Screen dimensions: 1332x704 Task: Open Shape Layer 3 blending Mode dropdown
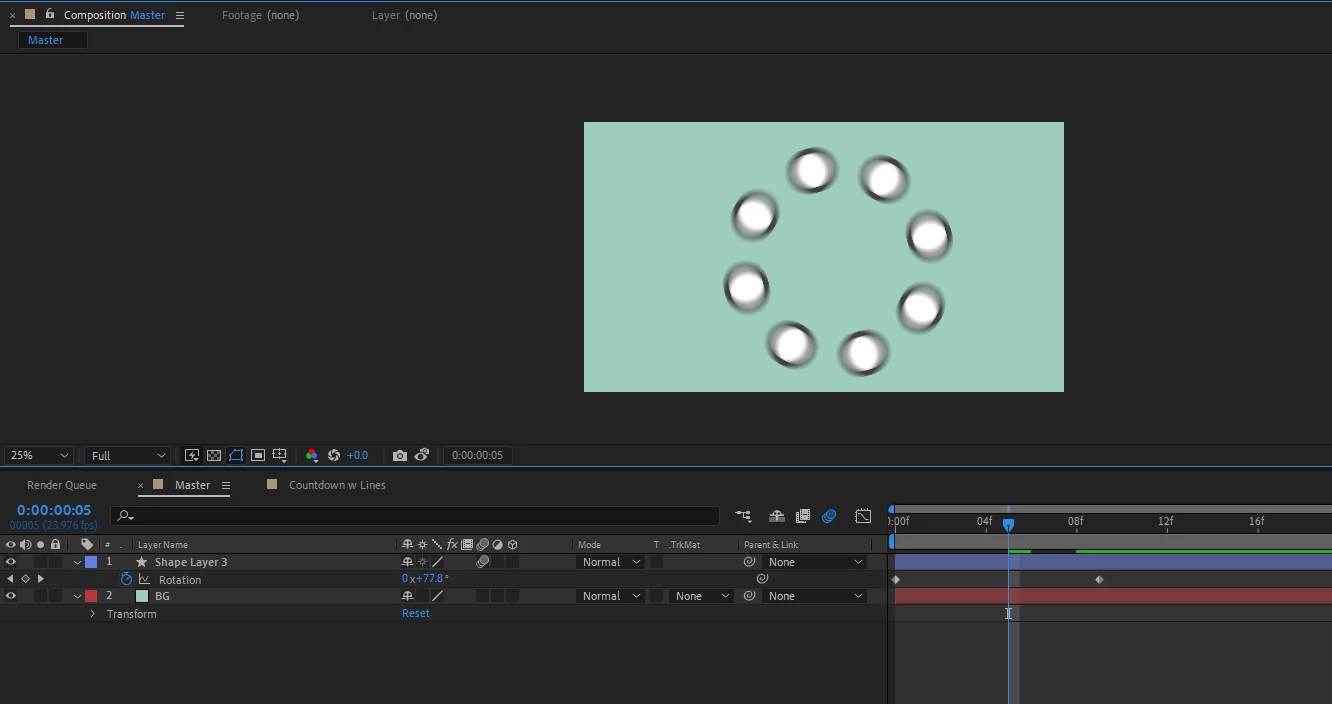coord(611,562)
